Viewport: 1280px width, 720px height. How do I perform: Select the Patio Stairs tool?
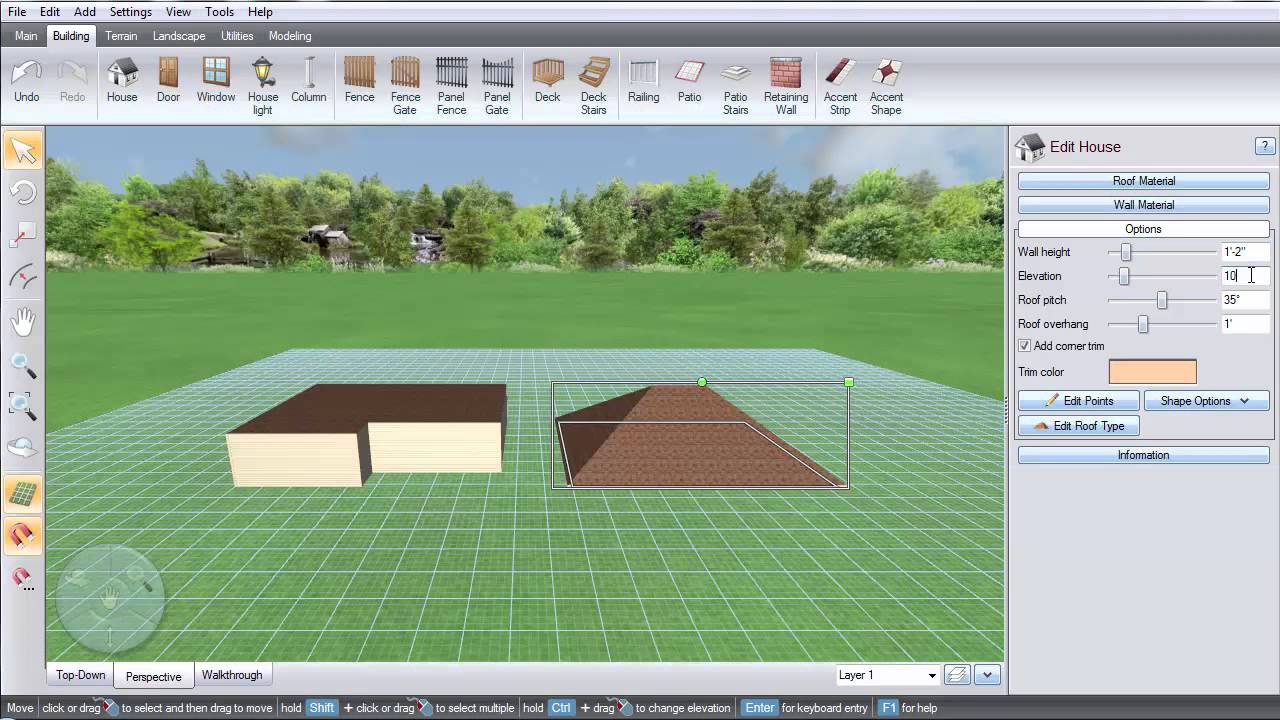(x=736, y=86)
